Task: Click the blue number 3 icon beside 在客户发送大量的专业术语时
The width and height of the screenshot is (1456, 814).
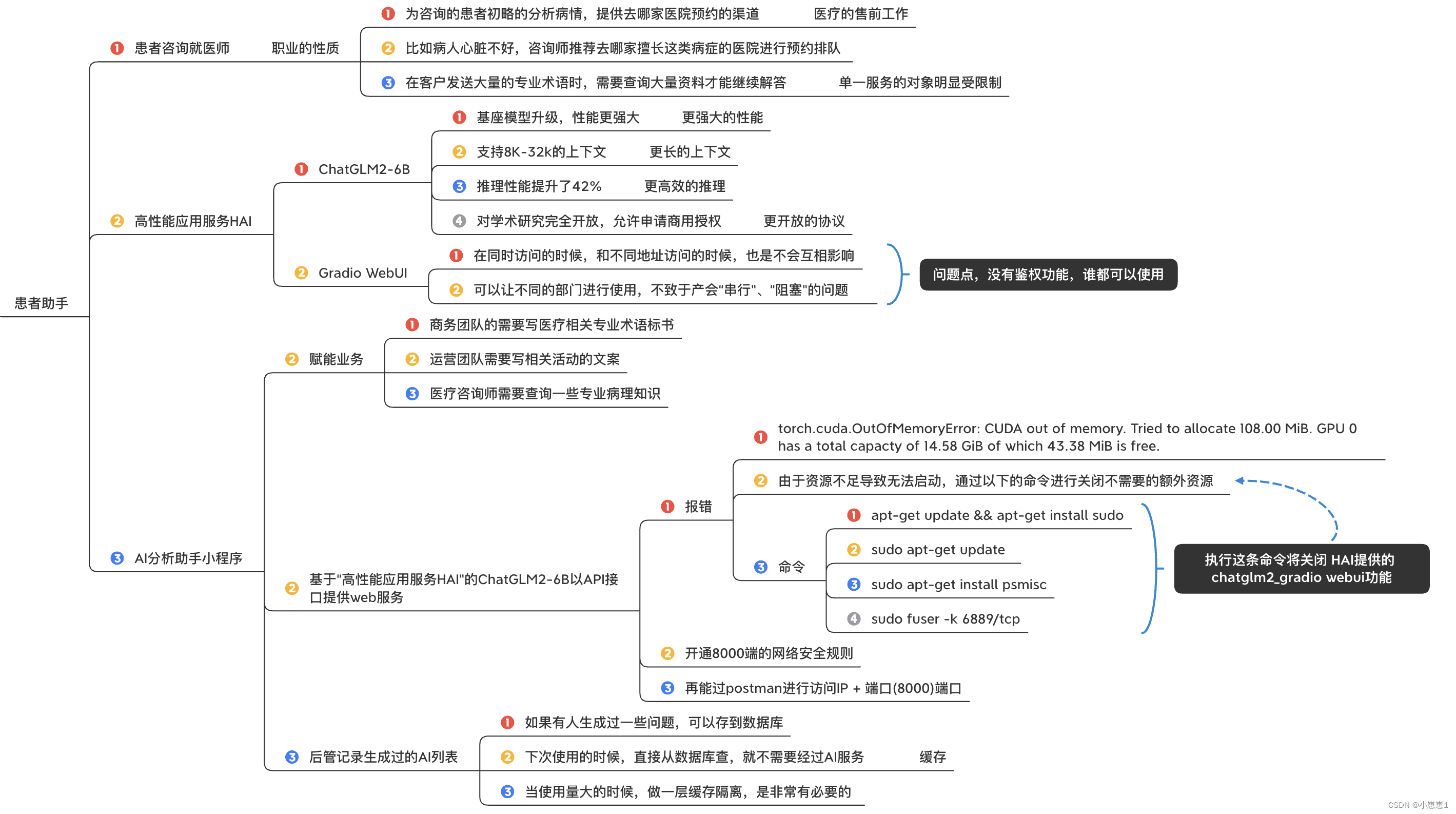Action: pos(388,83)
